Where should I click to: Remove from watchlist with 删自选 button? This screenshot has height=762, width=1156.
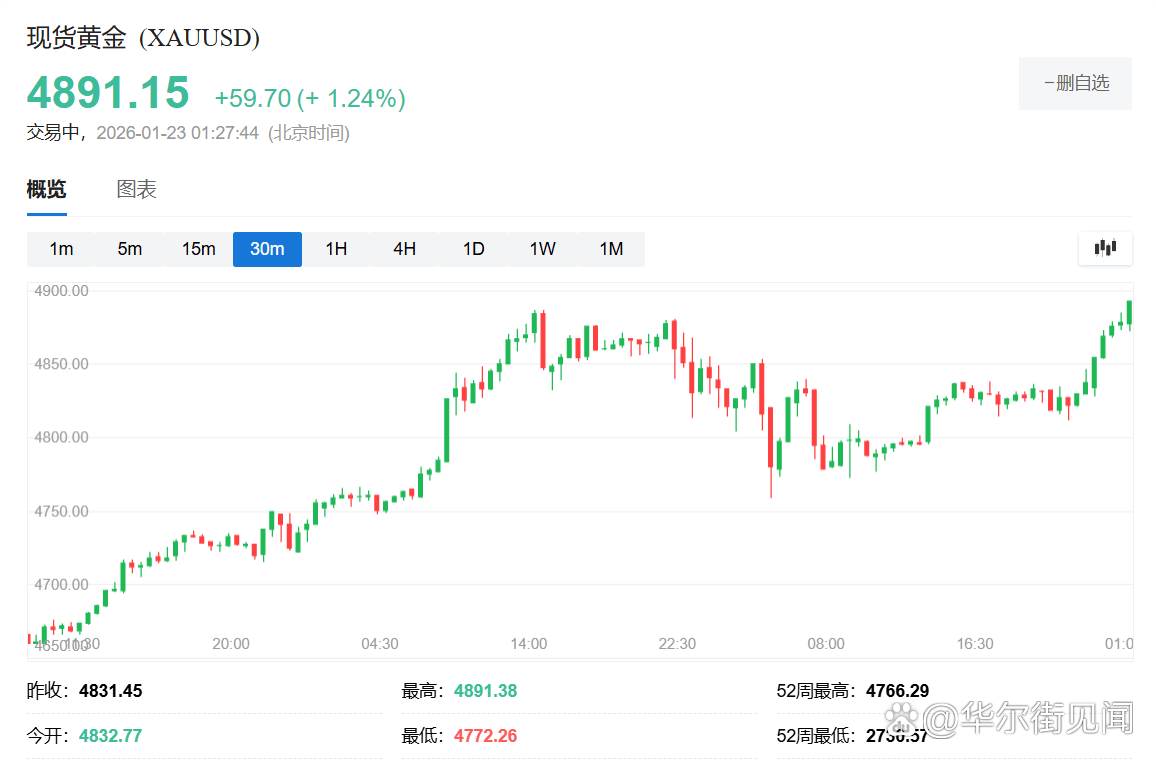1075,83
